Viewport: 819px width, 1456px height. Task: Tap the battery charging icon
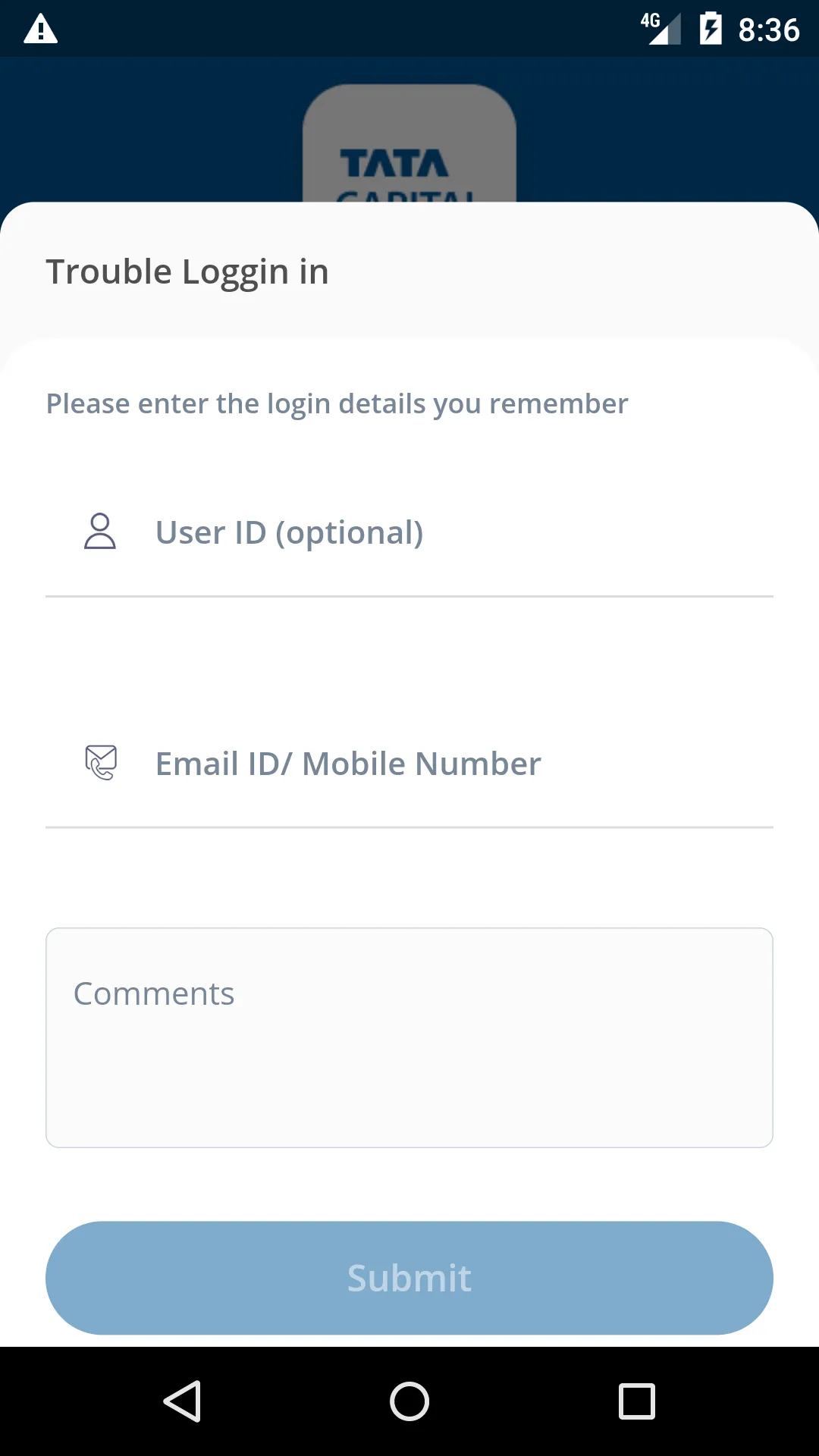711,30
